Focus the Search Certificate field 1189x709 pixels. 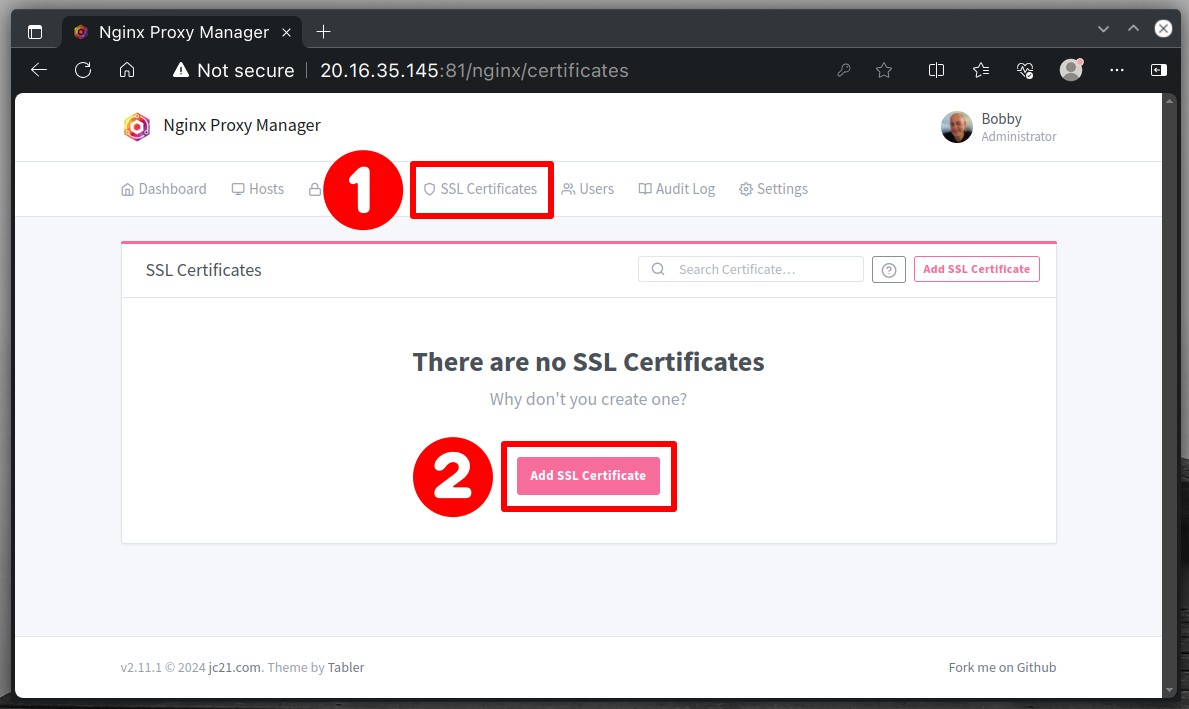point(751,269)
